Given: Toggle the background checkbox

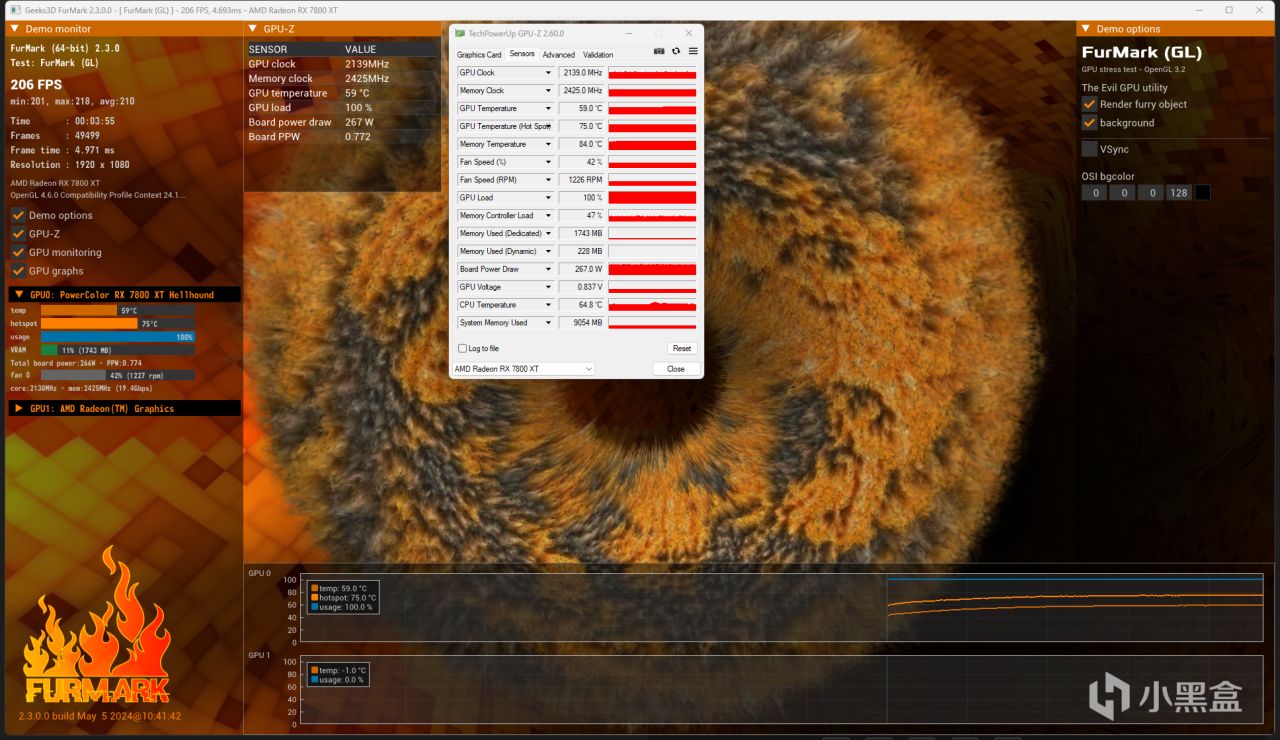Looking at the screenshot, I should [x=1089, y=122].
